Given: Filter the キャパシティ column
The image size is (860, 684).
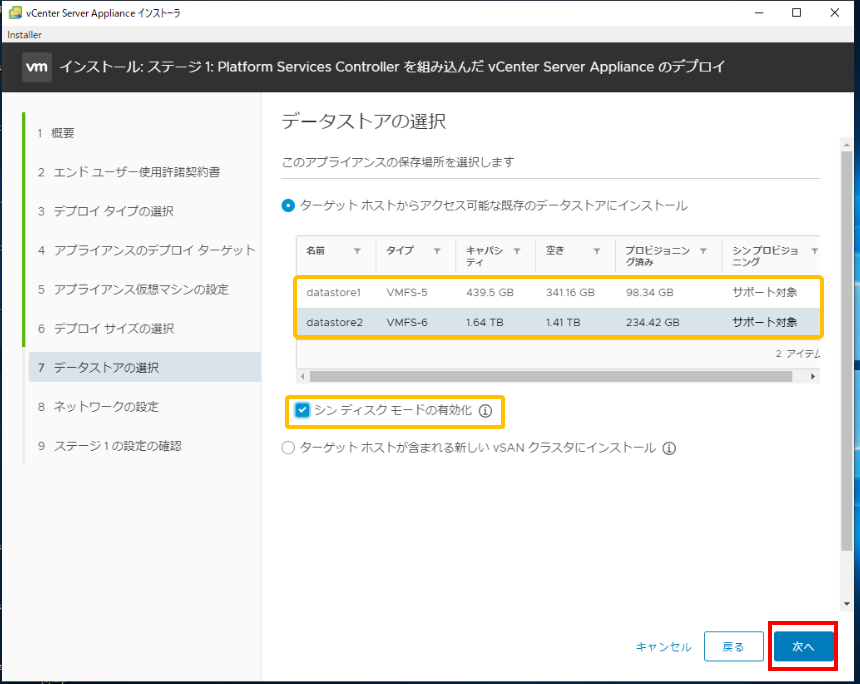Looking at the screenshot, I should pos(517,251).
